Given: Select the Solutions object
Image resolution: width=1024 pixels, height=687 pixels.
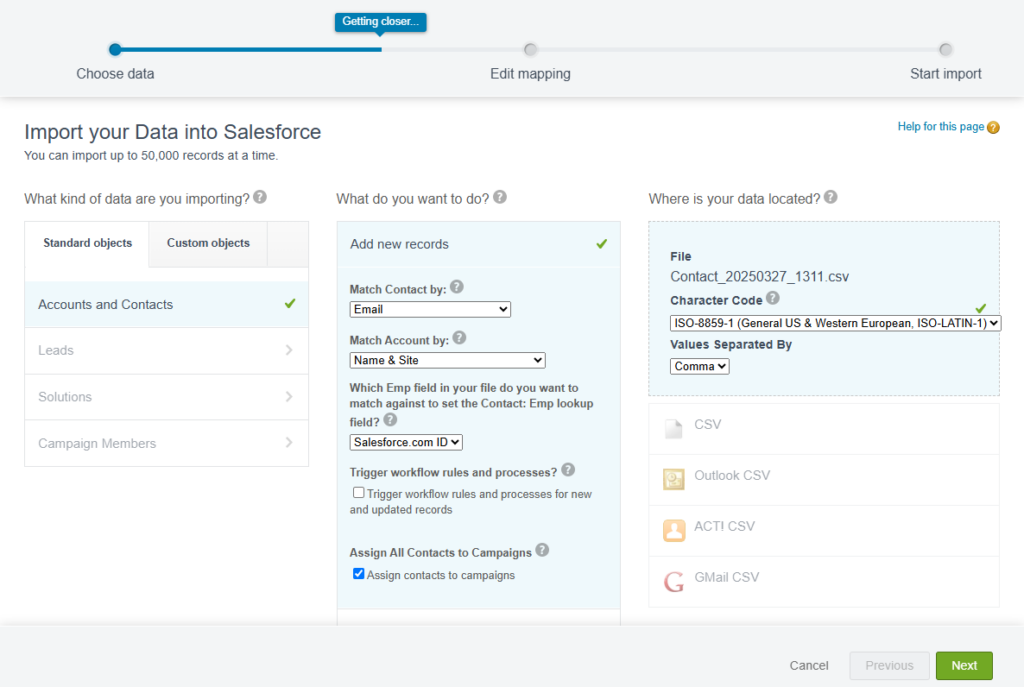Looking at the screenshot, I should pyautogui.click(x=167, y=397).
